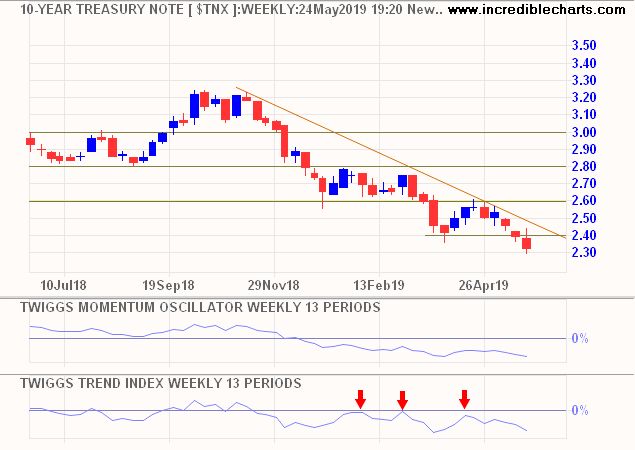Click the 2.80 price axis label
Image resolution: width=635 pixels, height=450 pixels.
(x=584, y=166)
